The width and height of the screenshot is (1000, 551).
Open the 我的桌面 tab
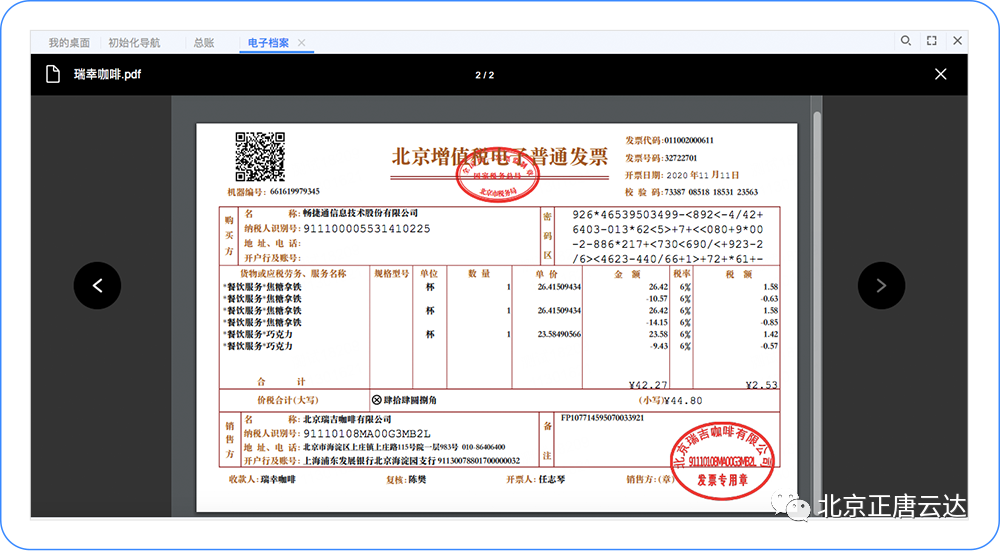coord(69,43)
